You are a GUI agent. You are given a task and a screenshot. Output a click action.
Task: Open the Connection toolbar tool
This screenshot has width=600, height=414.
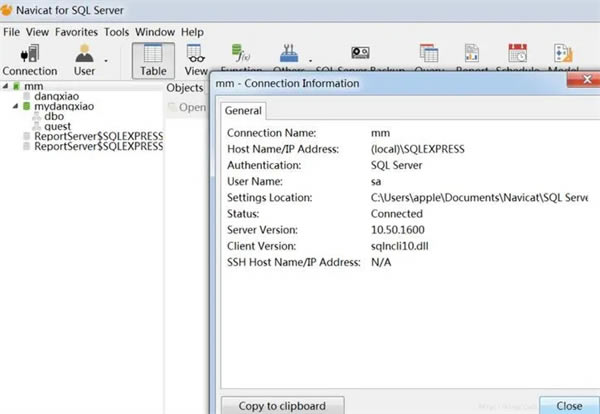pyautogui.click(x=30, y=60)
